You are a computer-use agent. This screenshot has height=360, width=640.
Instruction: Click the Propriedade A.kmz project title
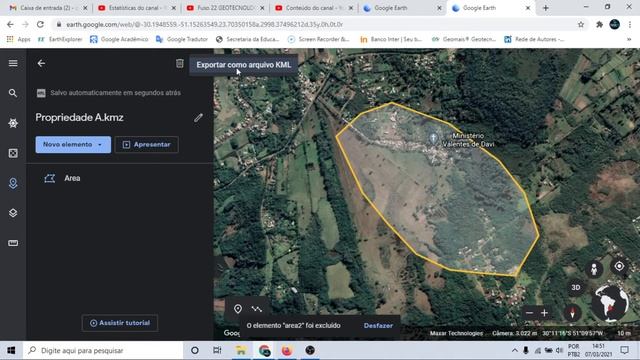(79, 118)
